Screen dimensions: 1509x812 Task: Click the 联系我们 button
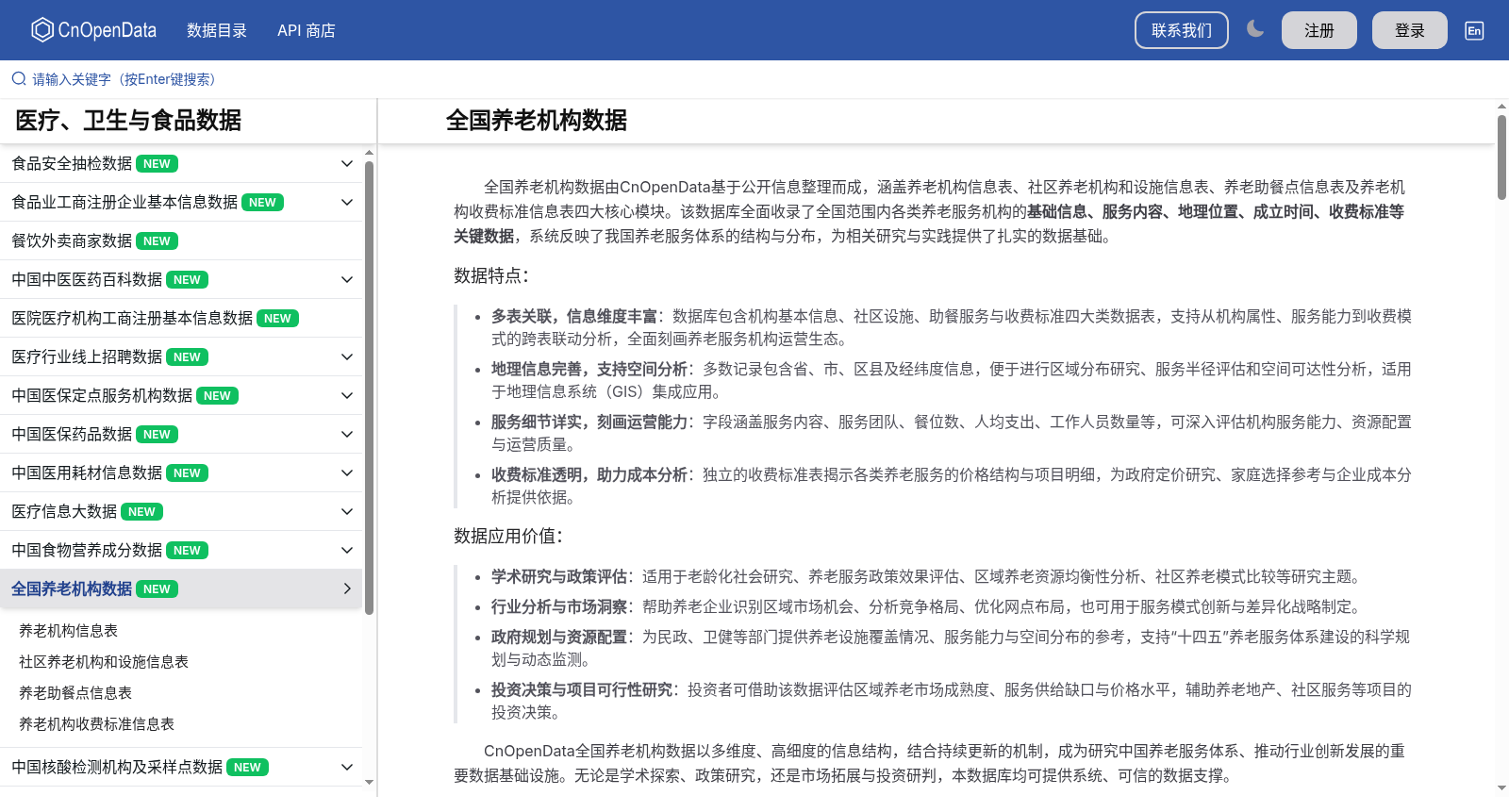coord(1182,30)
